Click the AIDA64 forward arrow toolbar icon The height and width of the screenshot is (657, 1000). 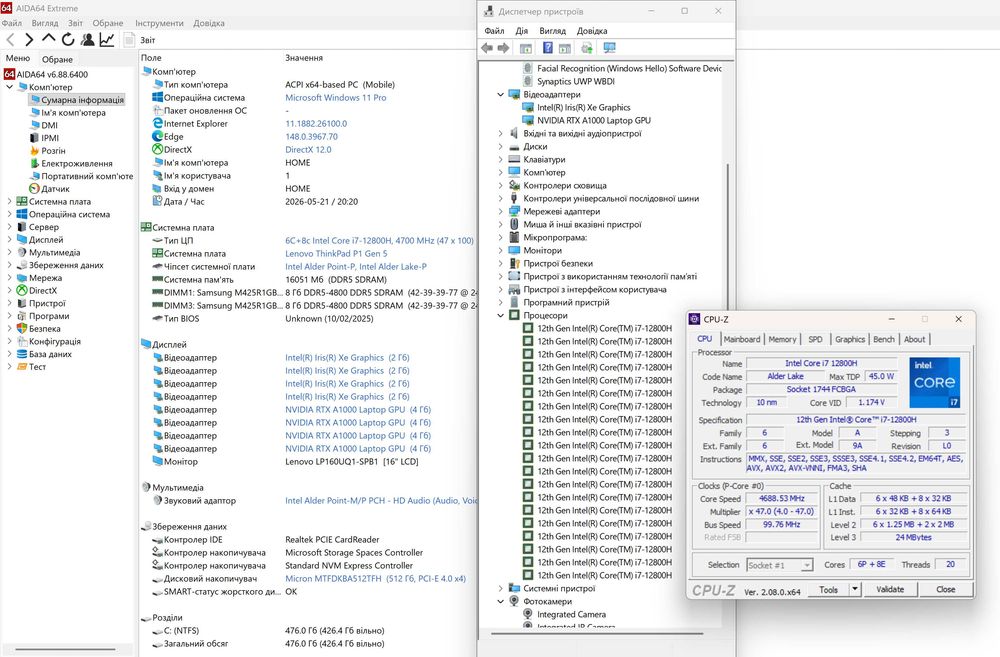point(29,40)
